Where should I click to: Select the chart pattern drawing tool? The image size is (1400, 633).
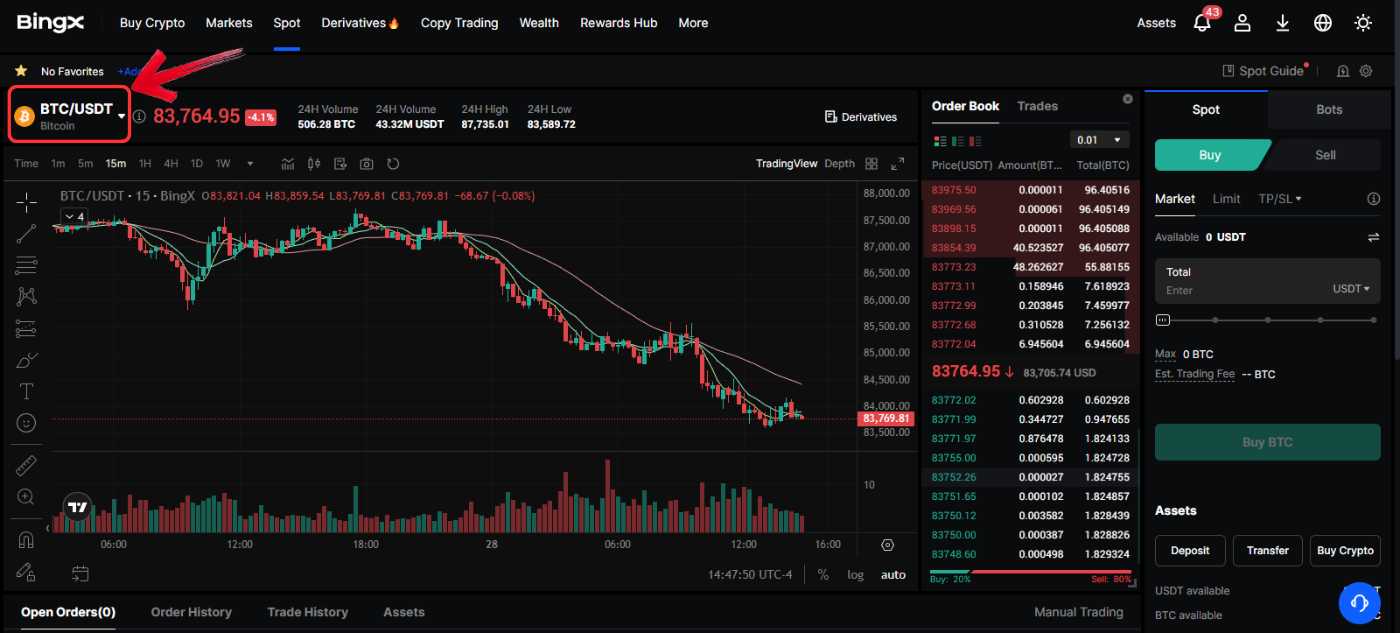pyautogui.click(x=26, y=296)
